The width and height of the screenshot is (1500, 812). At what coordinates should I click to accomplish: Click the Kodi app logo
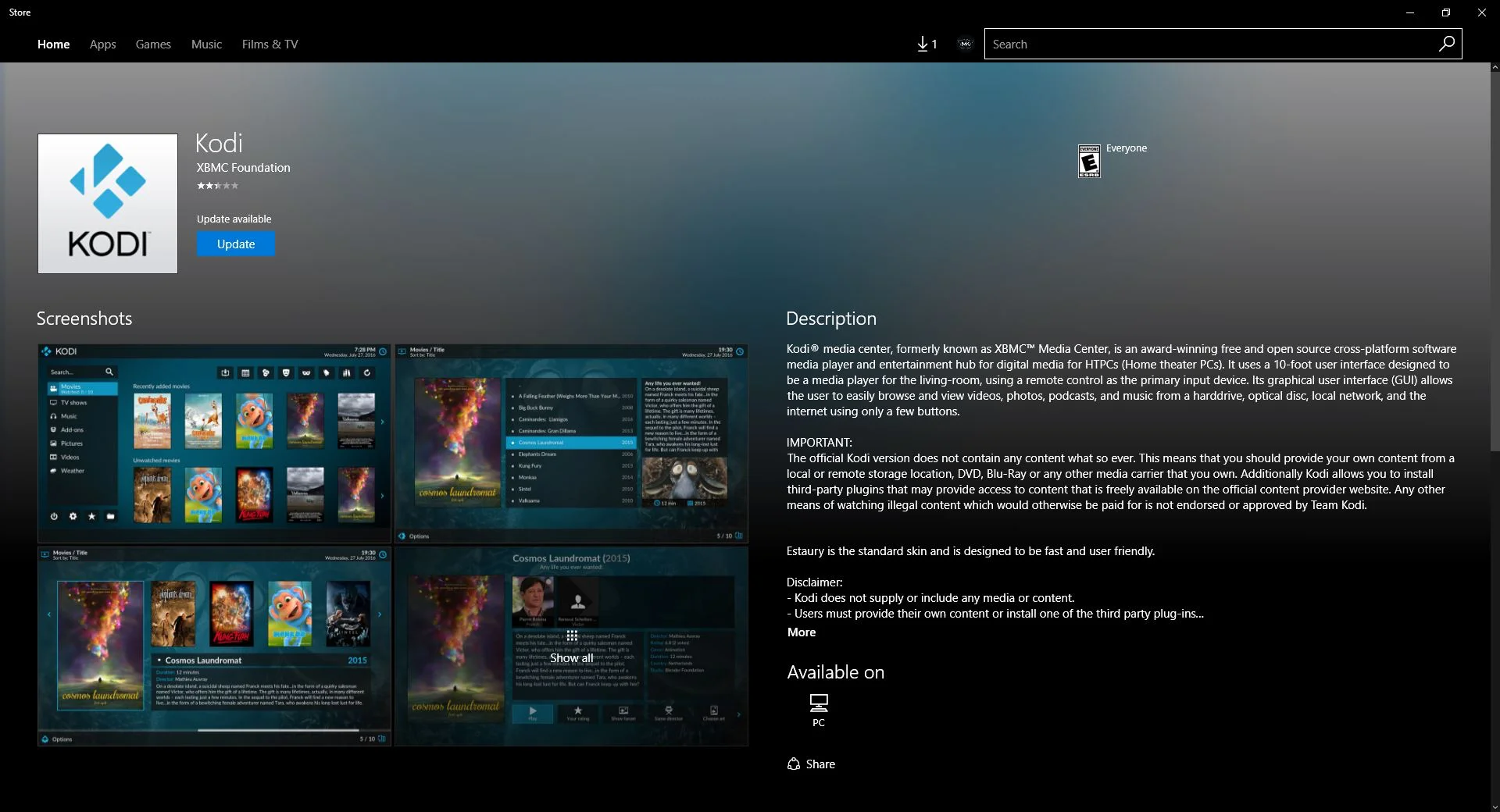click(108, 204)
